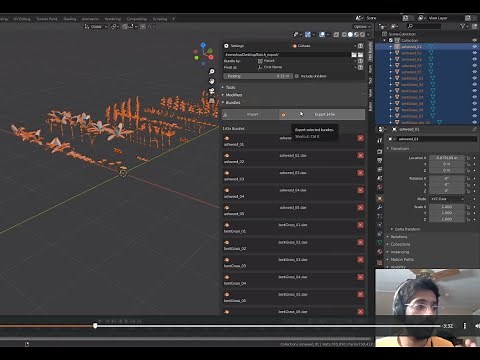This screenshot has width=480, height=360.
Task: Open the Particles properties tab icon
Action: (x=380, y=216)
